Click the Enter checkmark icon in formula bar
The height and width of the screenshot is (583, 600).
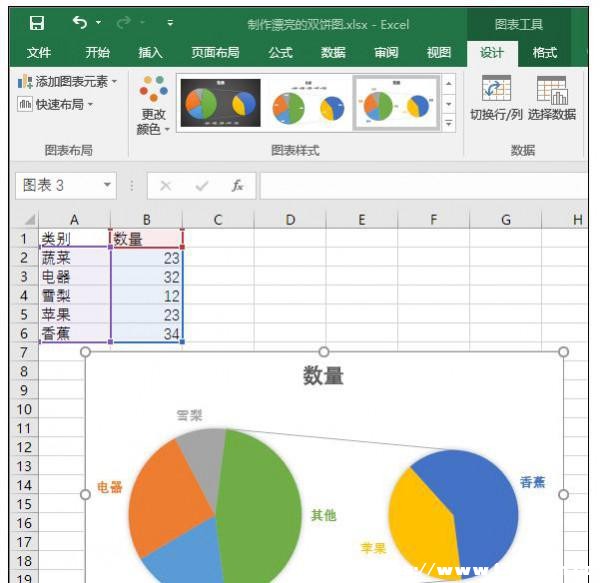(202, 186)
